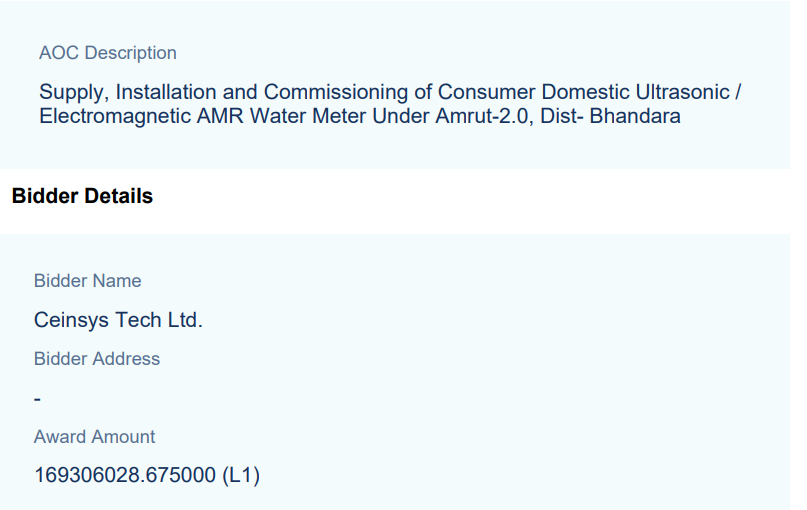Click the Bidder Details section heading

click(x=82, y=196)
